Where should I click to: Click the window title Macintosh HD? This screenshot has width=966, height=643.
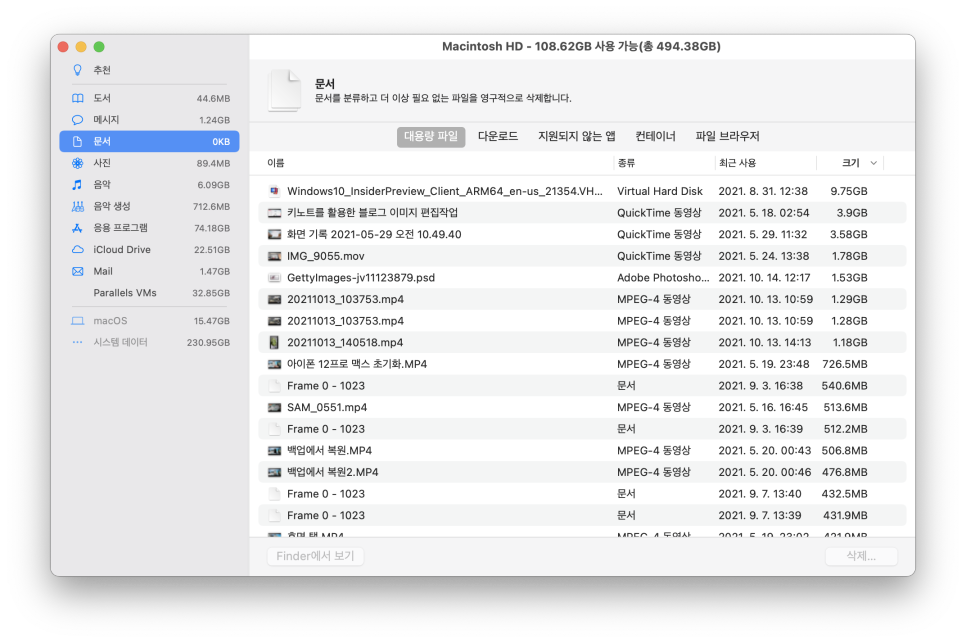tap(581, 47)
